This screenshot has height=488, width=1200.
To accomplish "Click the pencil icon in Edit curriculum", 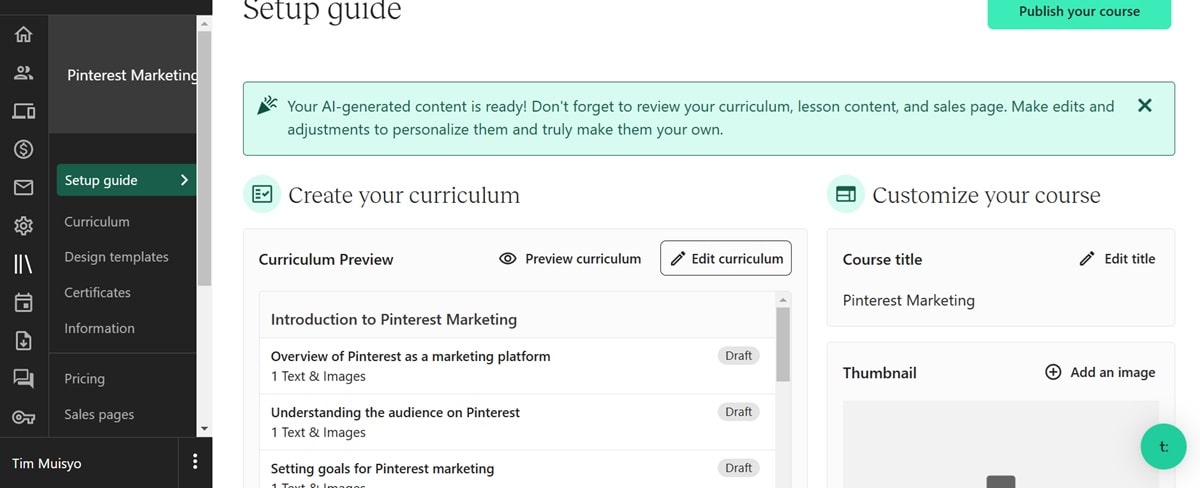I will (678, 258).
